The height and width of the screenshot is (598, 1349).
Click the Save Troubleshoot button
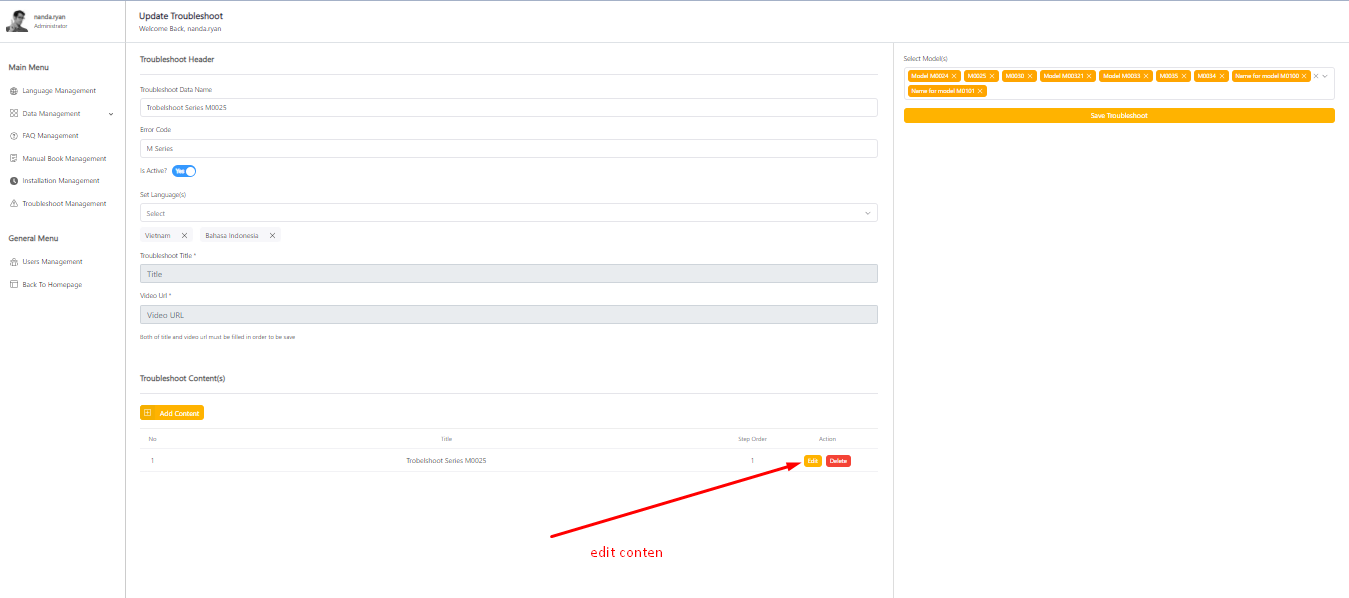pyautogui.click(x=1118, y=116)
